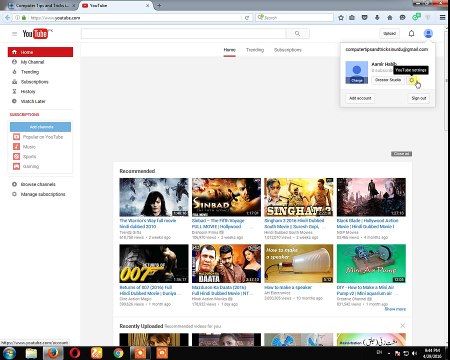Click the Firefox search box
Screen dimensions: 450x360
click(295, 18)
